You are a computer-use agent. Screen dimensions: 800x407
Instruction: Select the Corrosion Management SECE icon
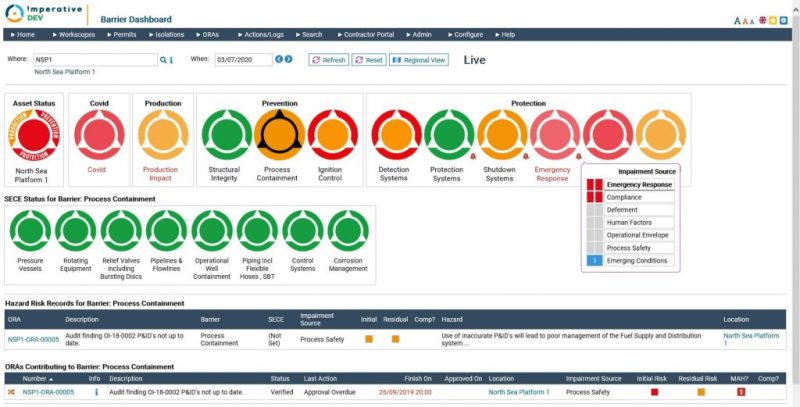[x=348, y=231]
